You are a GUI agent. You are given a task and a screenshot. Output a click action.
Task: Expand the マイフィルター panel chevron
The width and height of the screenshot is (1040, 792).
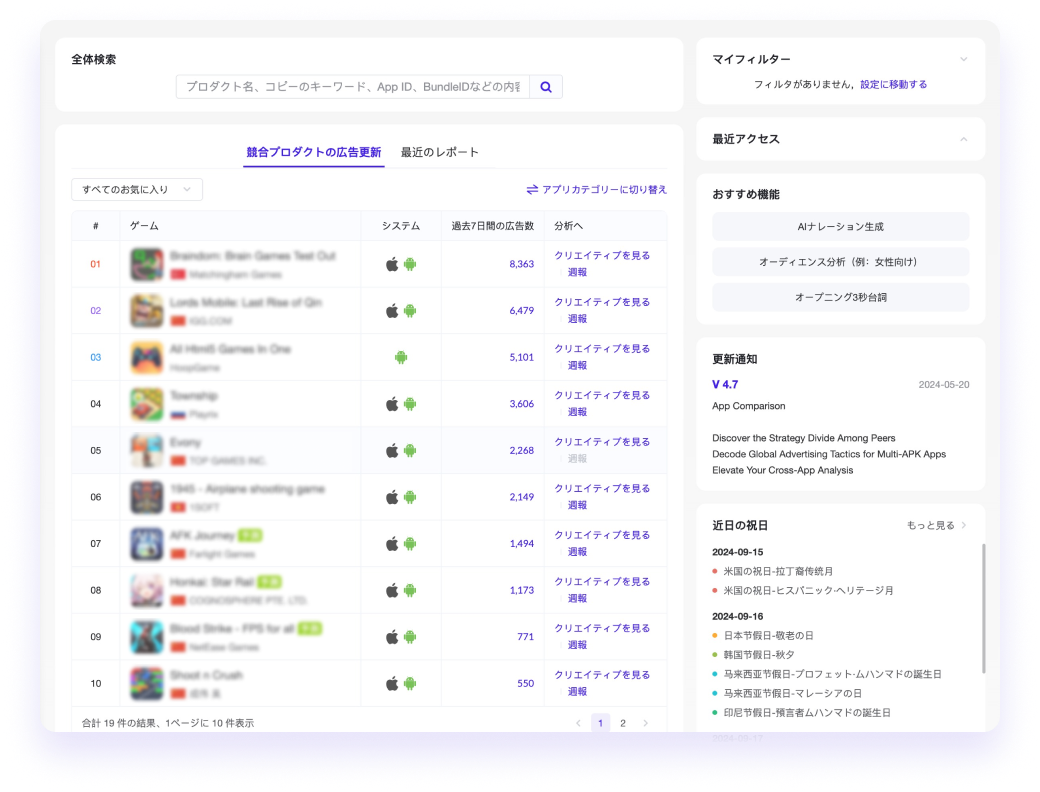(x=964, y=59)
